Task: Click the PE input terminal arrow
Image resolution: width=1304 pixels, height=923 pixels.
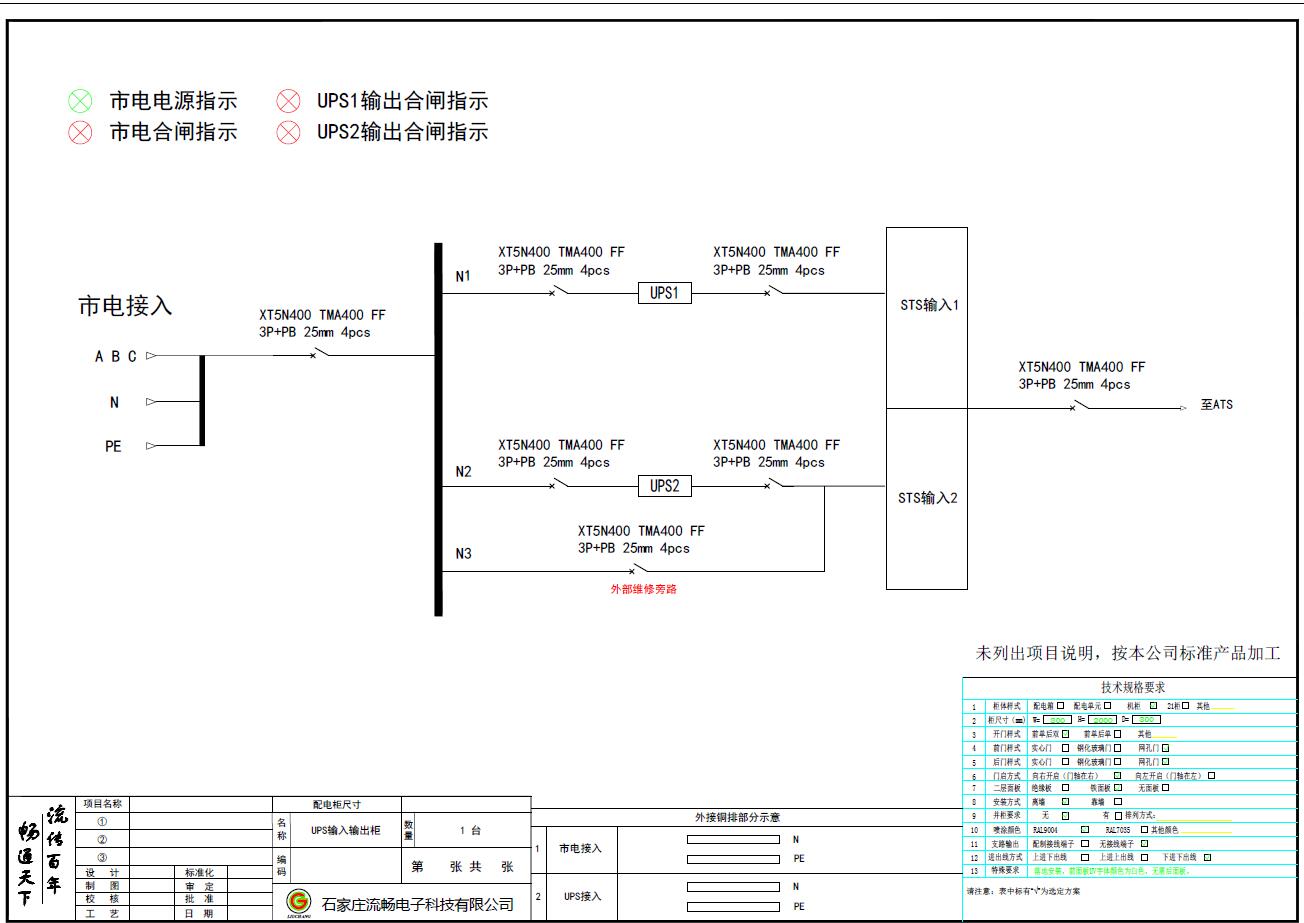Action: [x=151, y=446]
